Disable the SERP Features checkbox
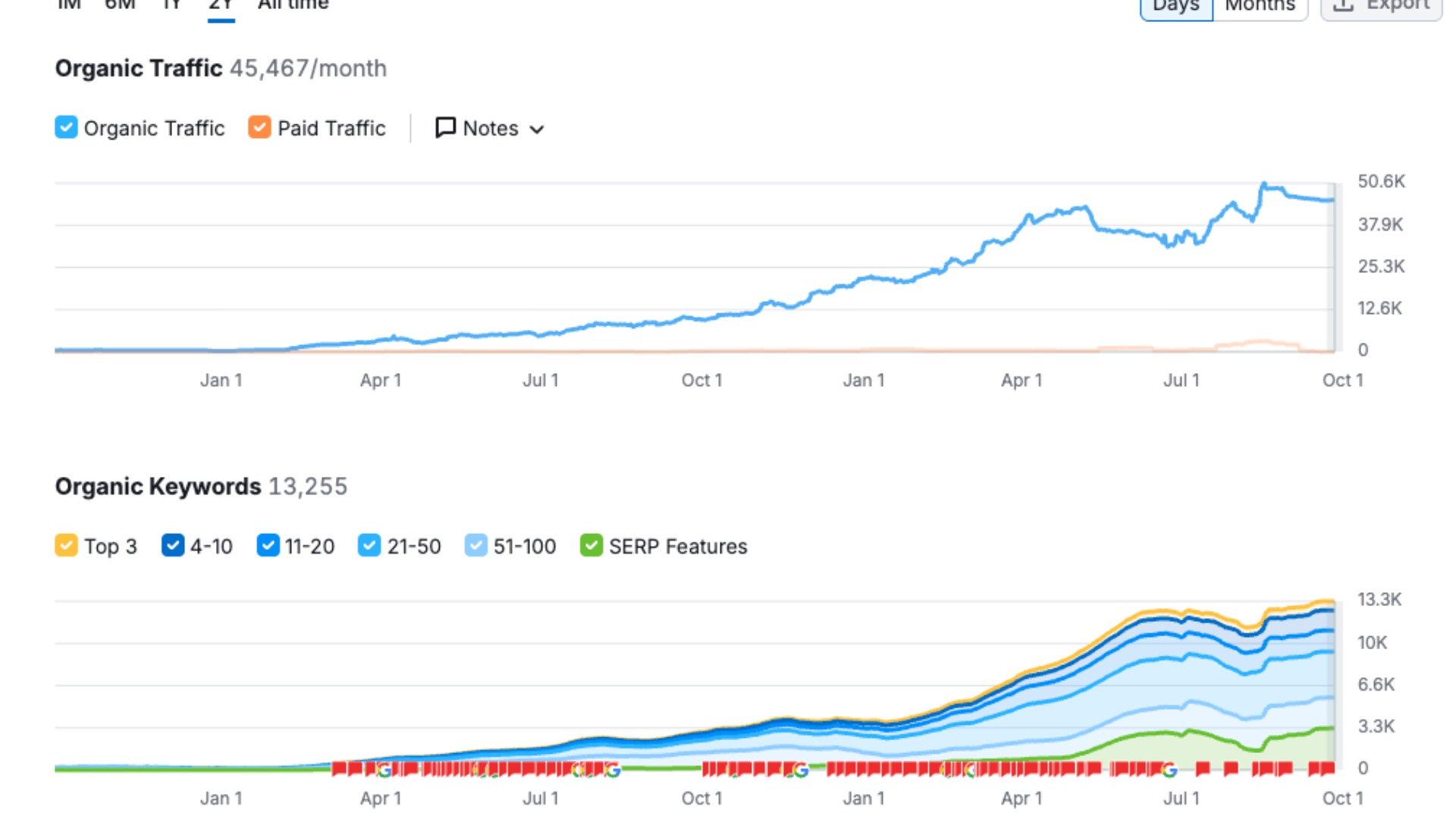This screenshot has height=819, width=1456. coord(591,545)
